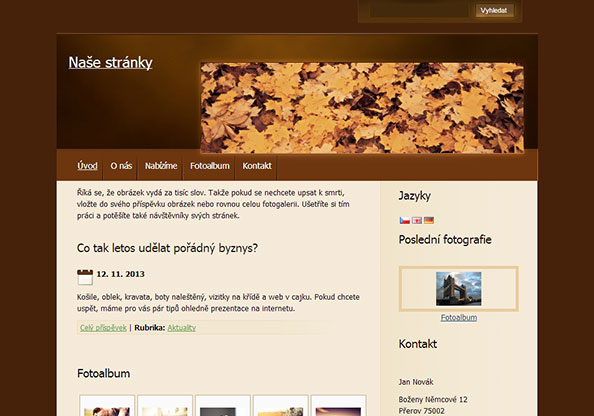Click the calendar icon beside the date

coord(85,277)
